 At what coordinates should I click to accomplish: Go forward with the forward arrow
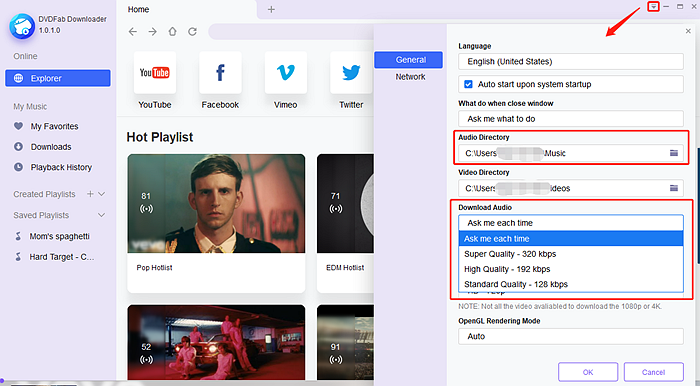[153, 31]
